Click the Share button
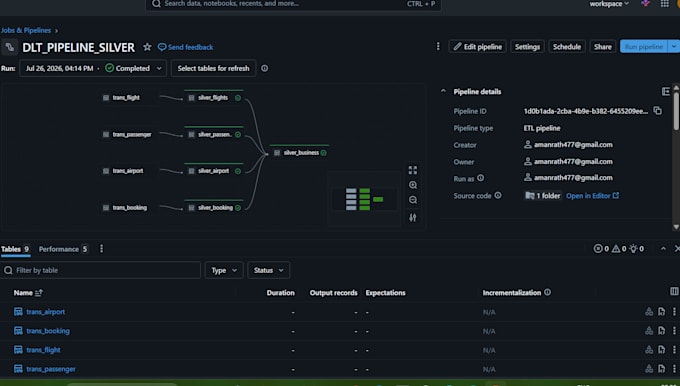The width and height of the screenshot is (680, 386). tap(603, 46)
